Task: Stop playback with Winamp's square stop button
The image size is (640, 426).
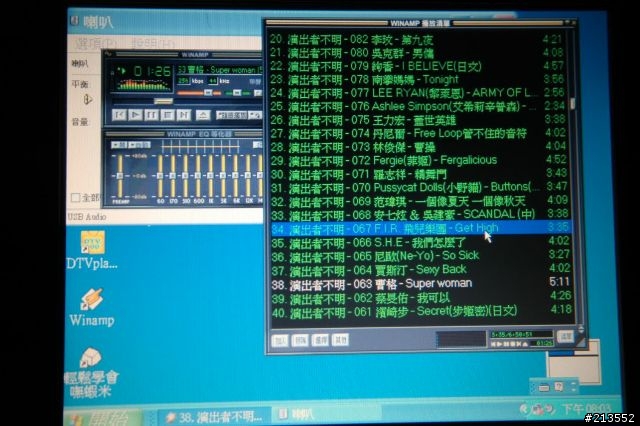Action: [167, 115]
